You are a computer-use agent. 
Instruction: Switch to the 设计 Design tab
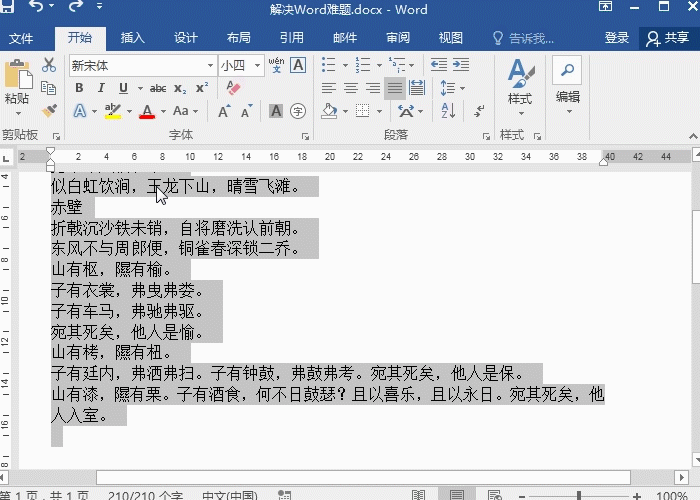pos(186,38)
